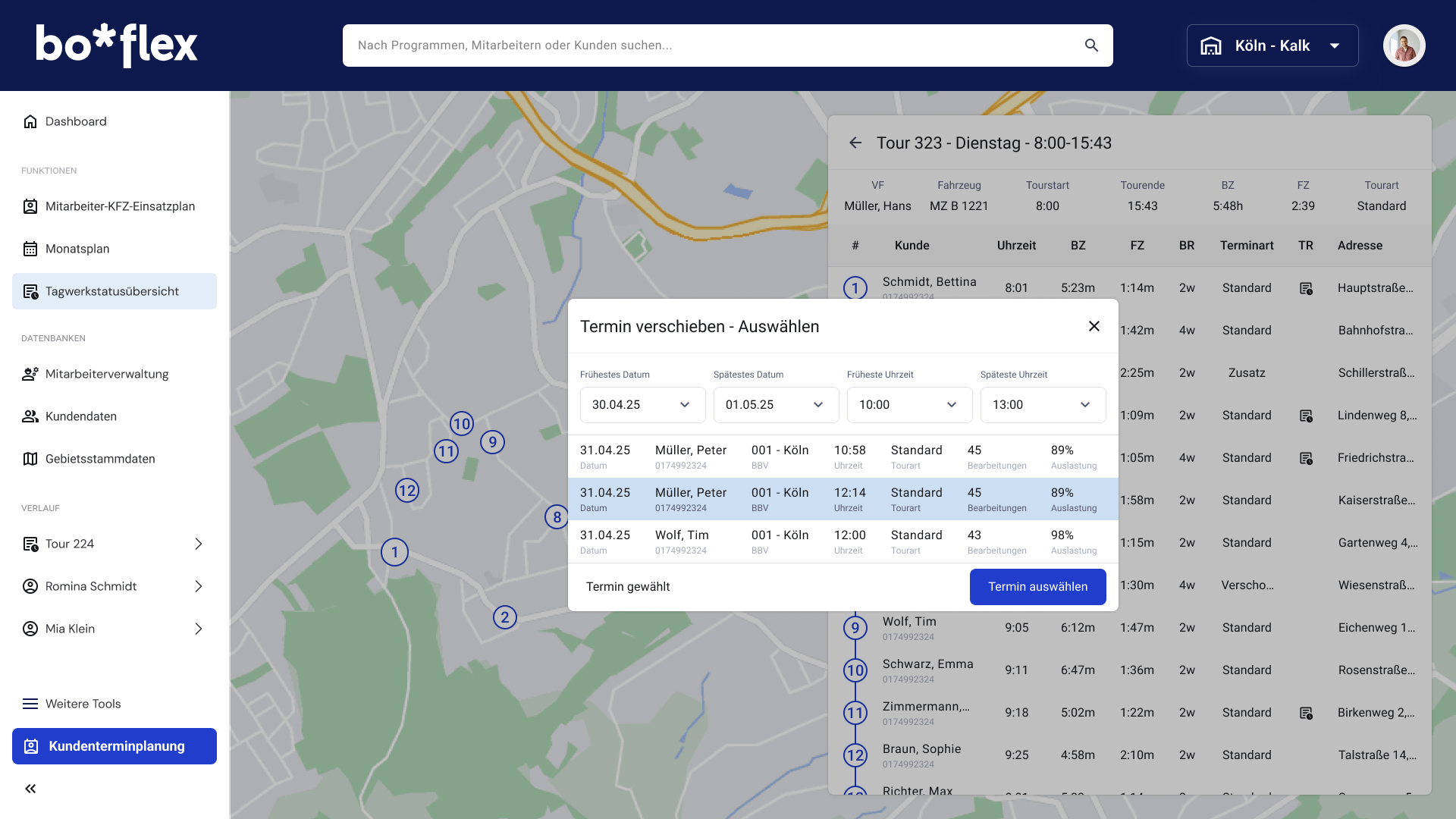The width and height of the screenshot is (1456, 819).
Task: Select map marker number 12
Action: point(407,491)
